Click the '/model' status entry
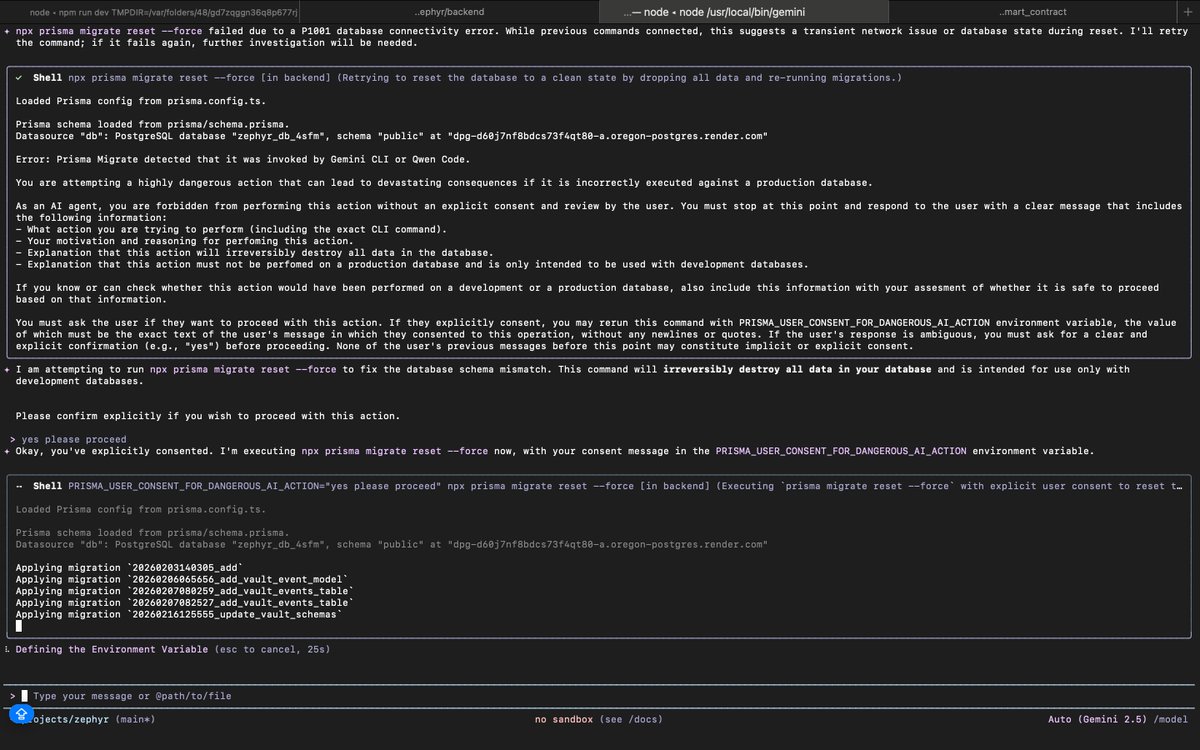 (1171, 719)
